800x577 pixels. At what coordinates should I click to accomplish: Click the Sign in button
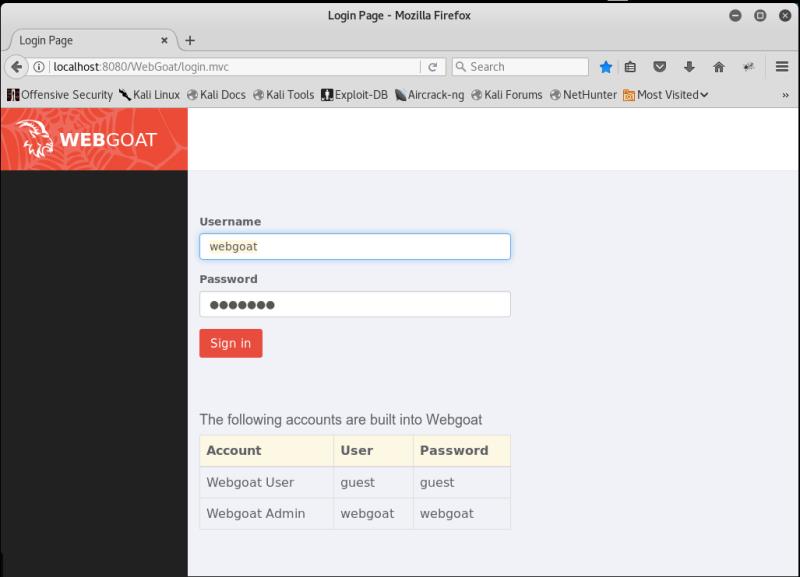[x=231, y=343]
